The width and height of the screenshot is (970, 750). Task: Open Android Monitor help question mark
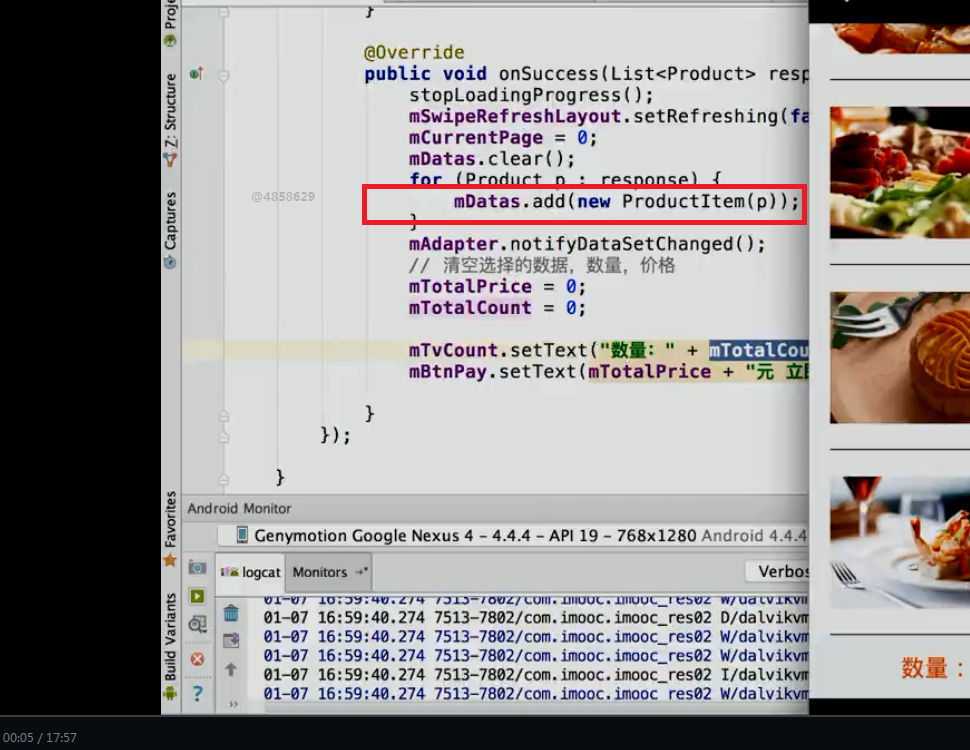point(197,693)
